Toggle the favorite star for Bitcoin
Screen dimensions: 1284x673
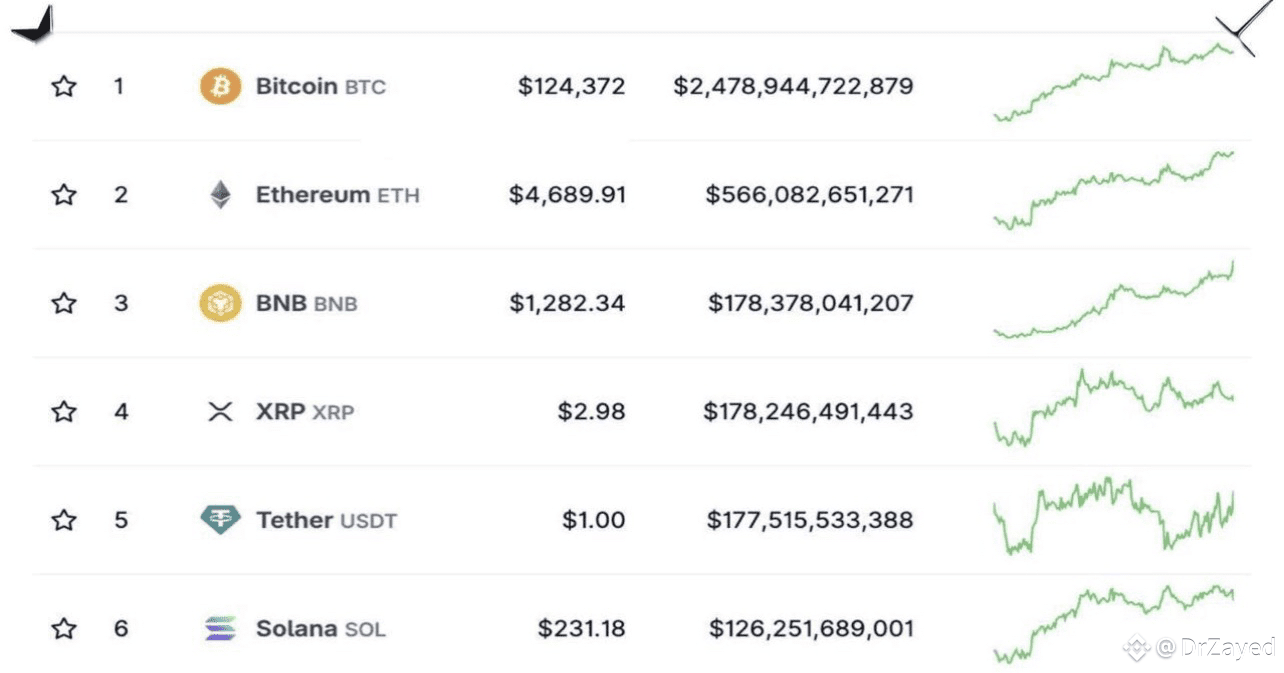pos(64,87)
